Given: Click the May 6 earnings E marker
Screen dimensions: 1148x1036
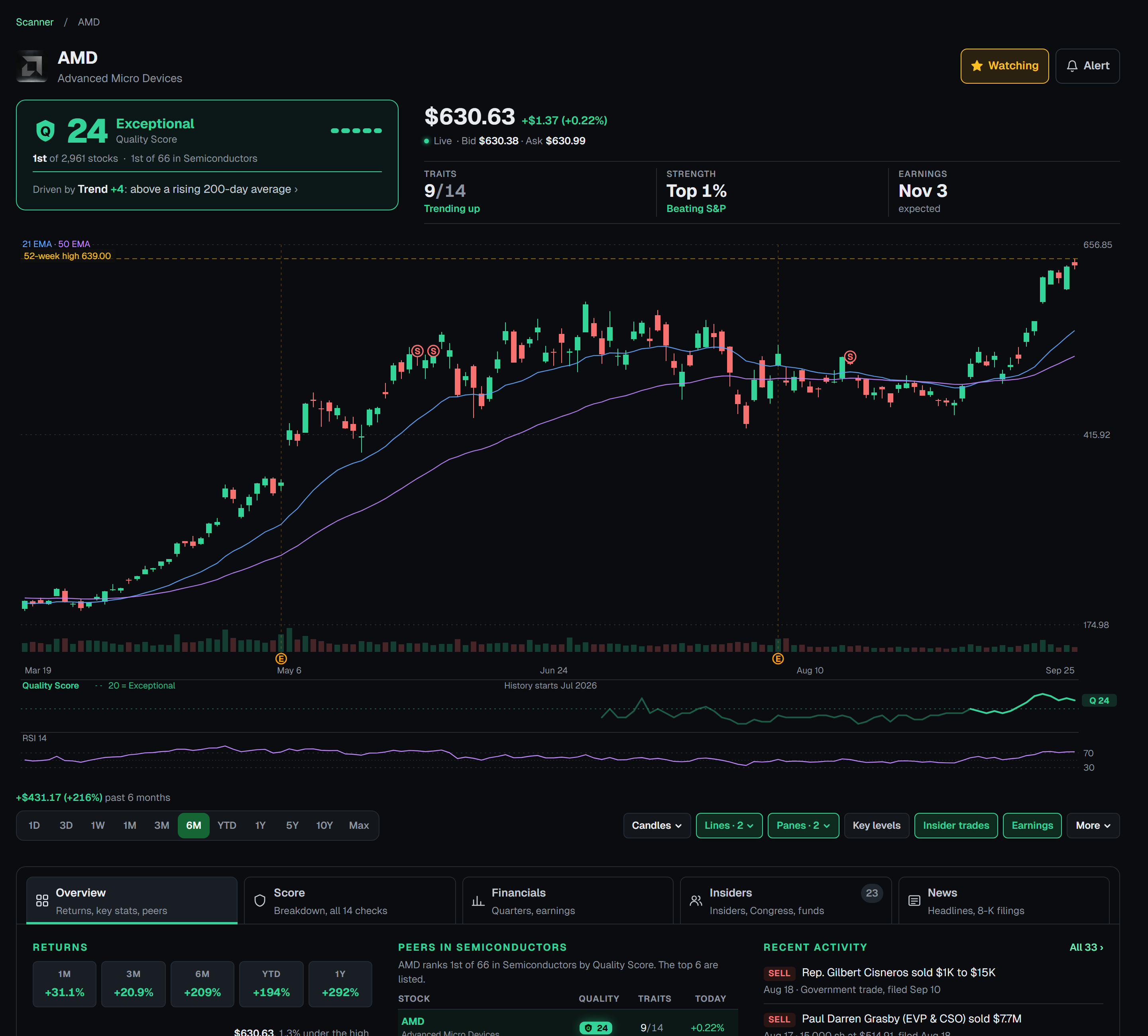Looking at the screenshot, I should pos(281,659).
